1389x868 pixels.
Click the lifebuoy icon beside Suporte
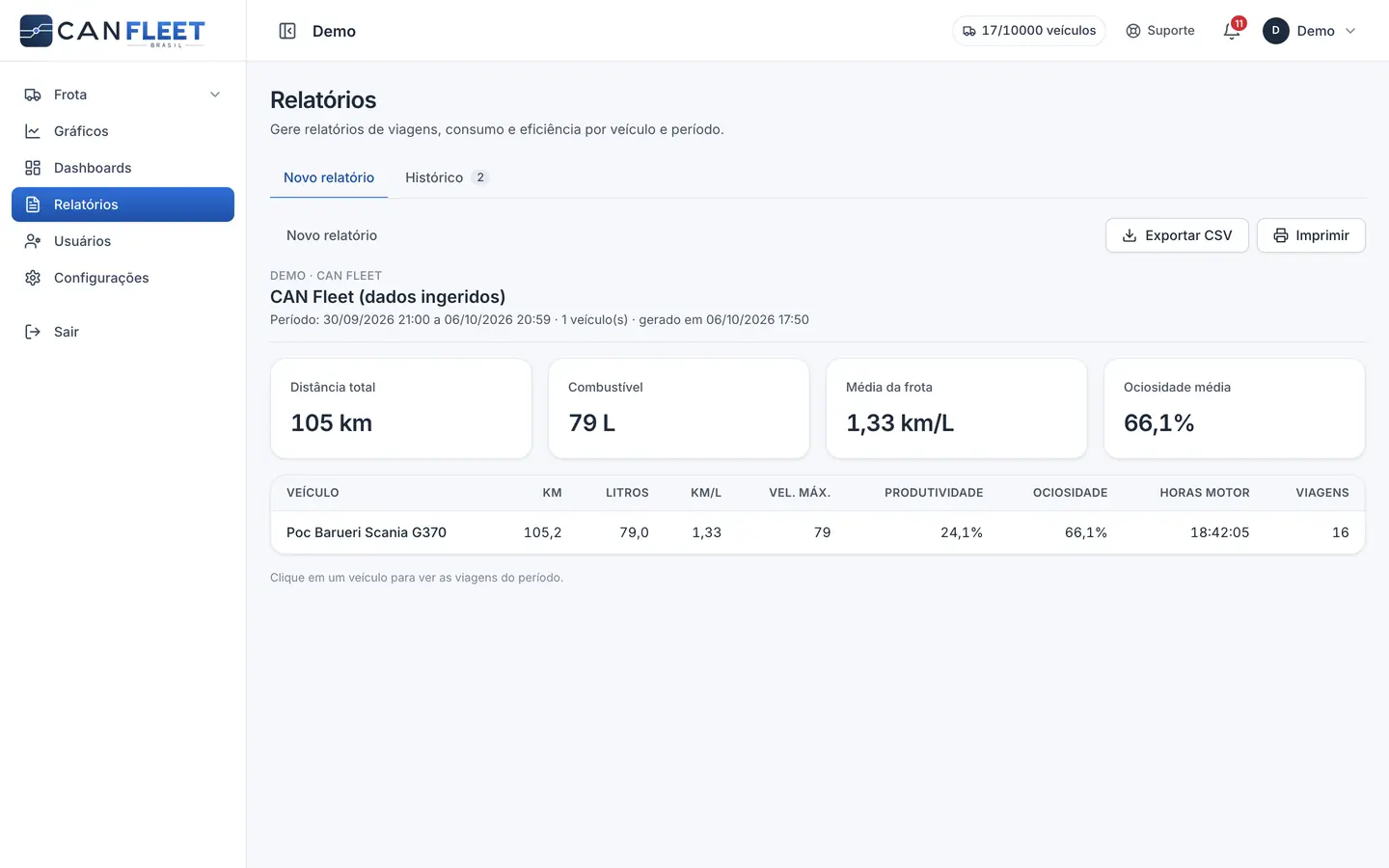[x=1133, y=31]
